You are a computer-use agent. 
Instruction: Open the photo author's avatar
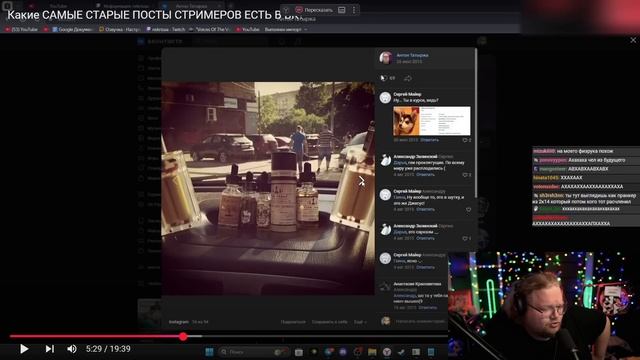click(386, 58)
